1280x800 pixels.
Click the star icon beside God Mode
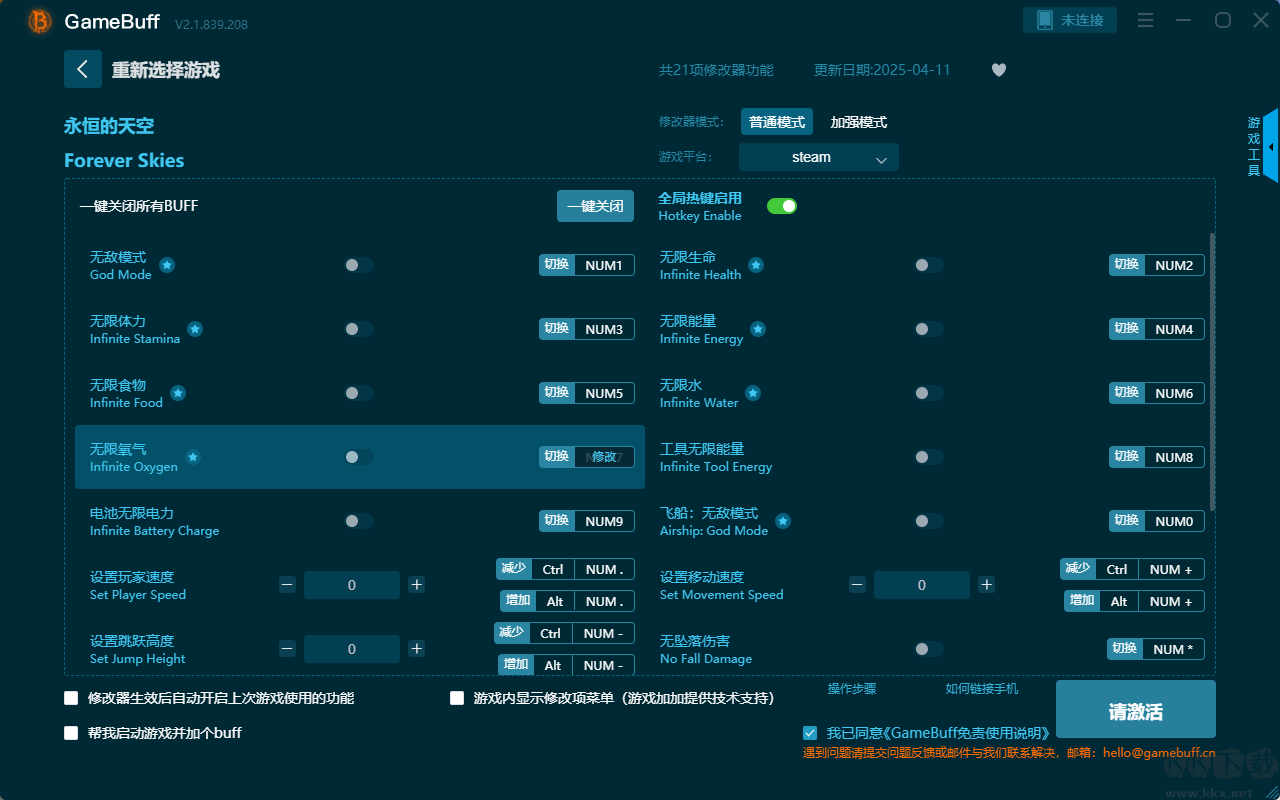(167, 265)
